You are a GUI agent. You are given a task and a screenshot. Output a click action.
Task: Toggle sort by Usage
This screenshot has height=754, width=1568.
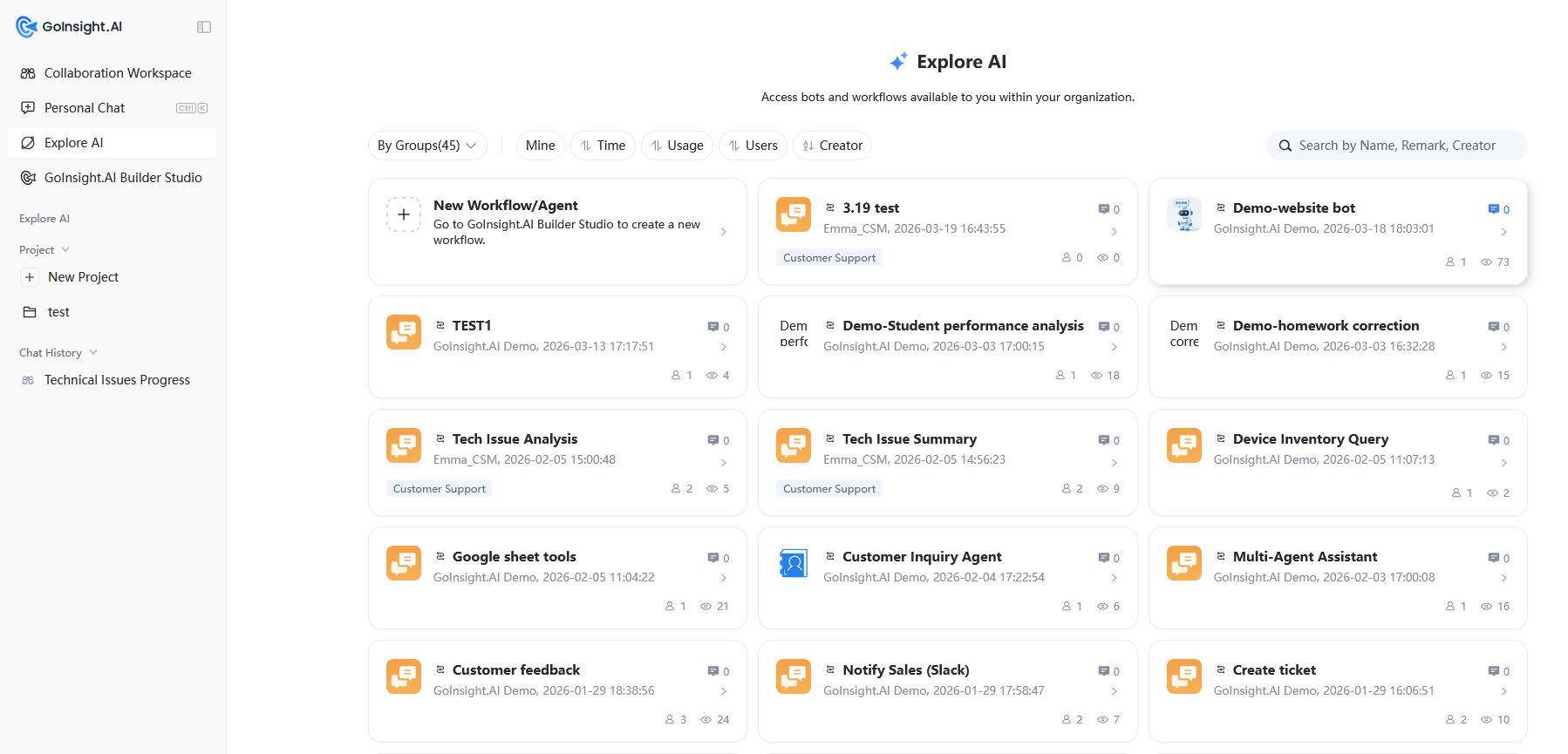click(x=677, y=146)
